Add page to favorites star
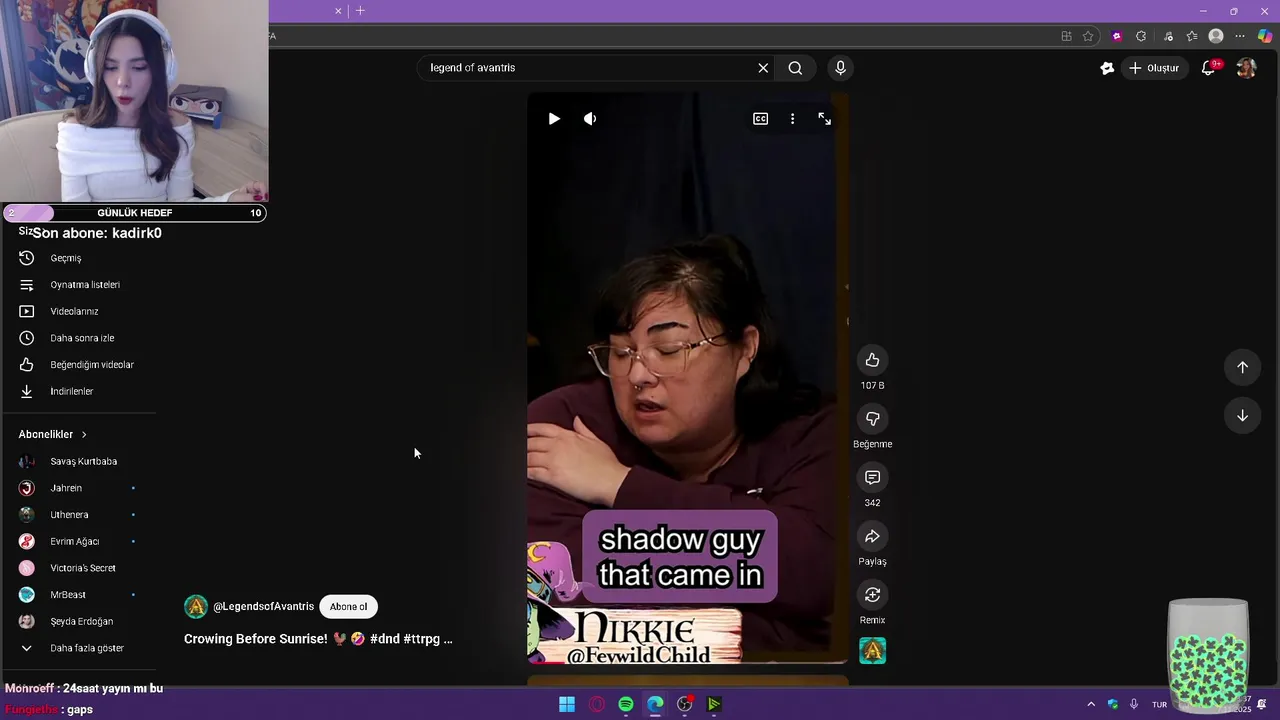This screenshot has width=1280, height=720. [x=1088, y=36]
